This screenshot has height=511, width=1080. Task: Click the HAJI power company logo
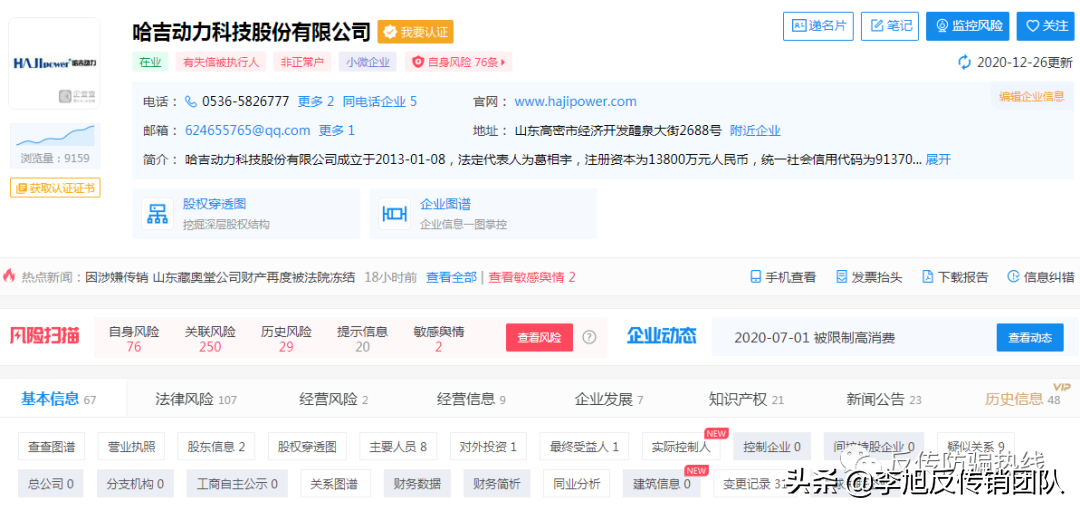[x=54, y=63]
